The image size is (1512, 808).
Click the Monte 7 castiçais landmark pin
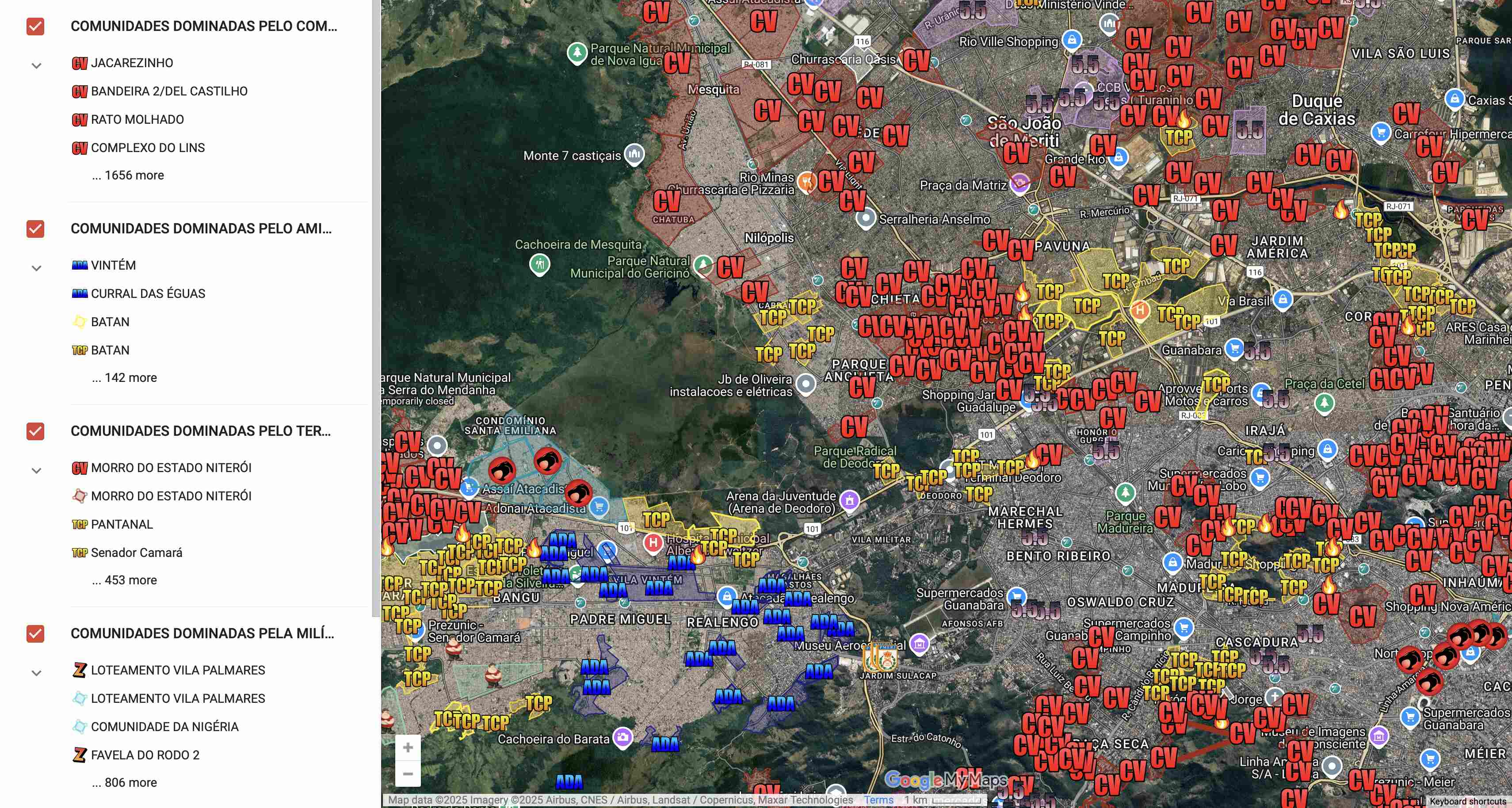pyautogui.click(x=634, y=155)
